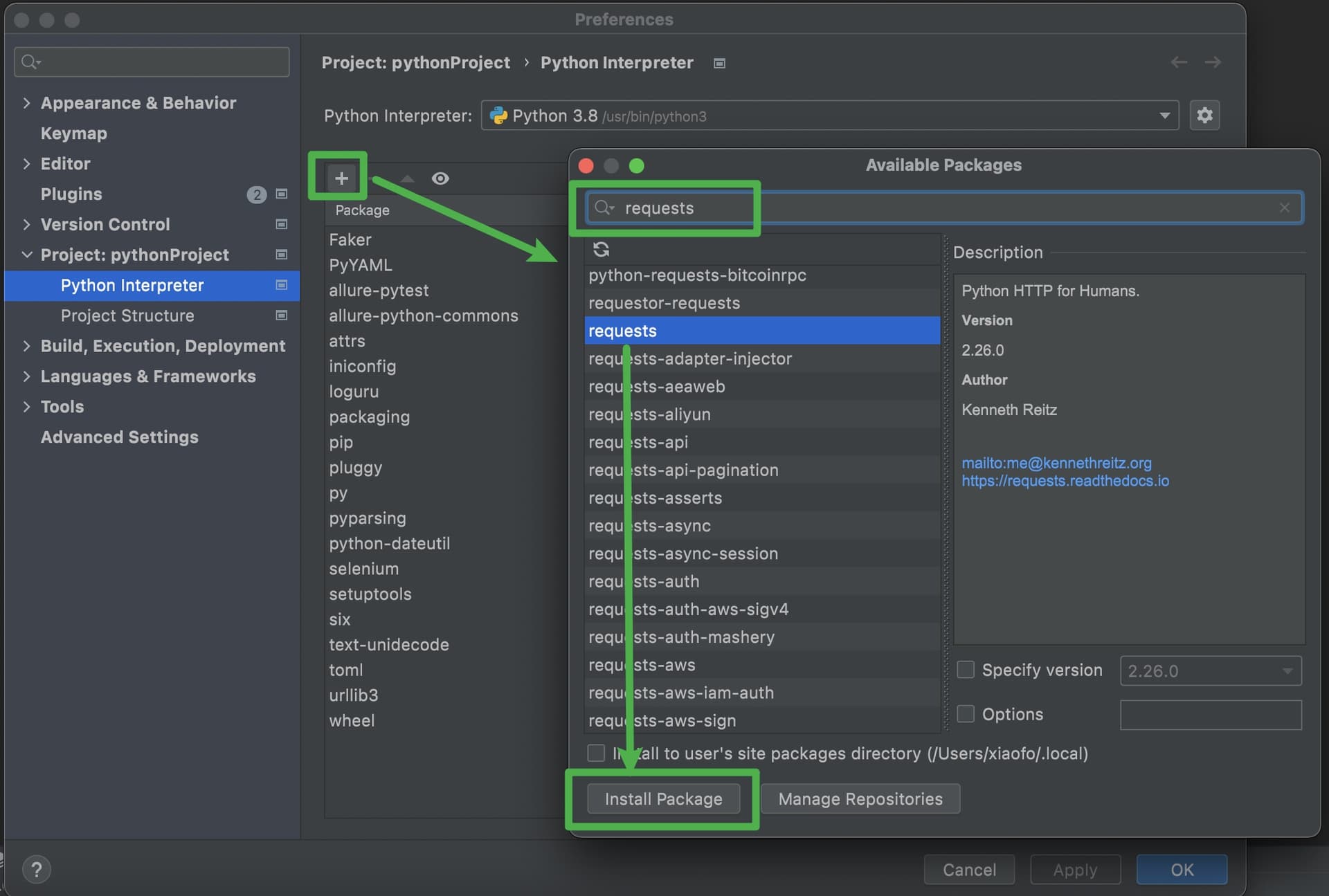Toggle the eye icon for early releases

(440, 179)
